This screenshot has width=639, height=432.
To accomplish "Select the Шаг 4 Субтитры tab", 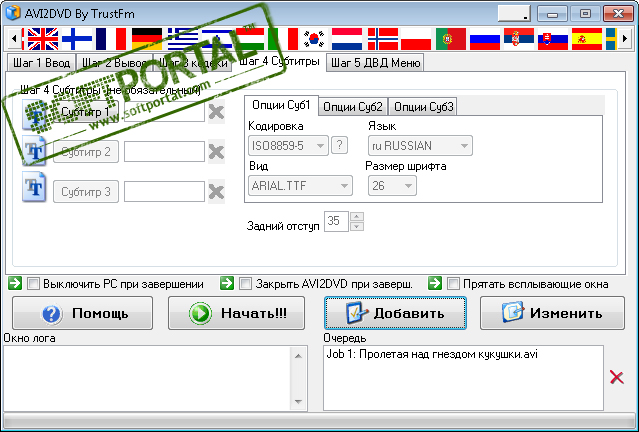I will coord(279,62).
